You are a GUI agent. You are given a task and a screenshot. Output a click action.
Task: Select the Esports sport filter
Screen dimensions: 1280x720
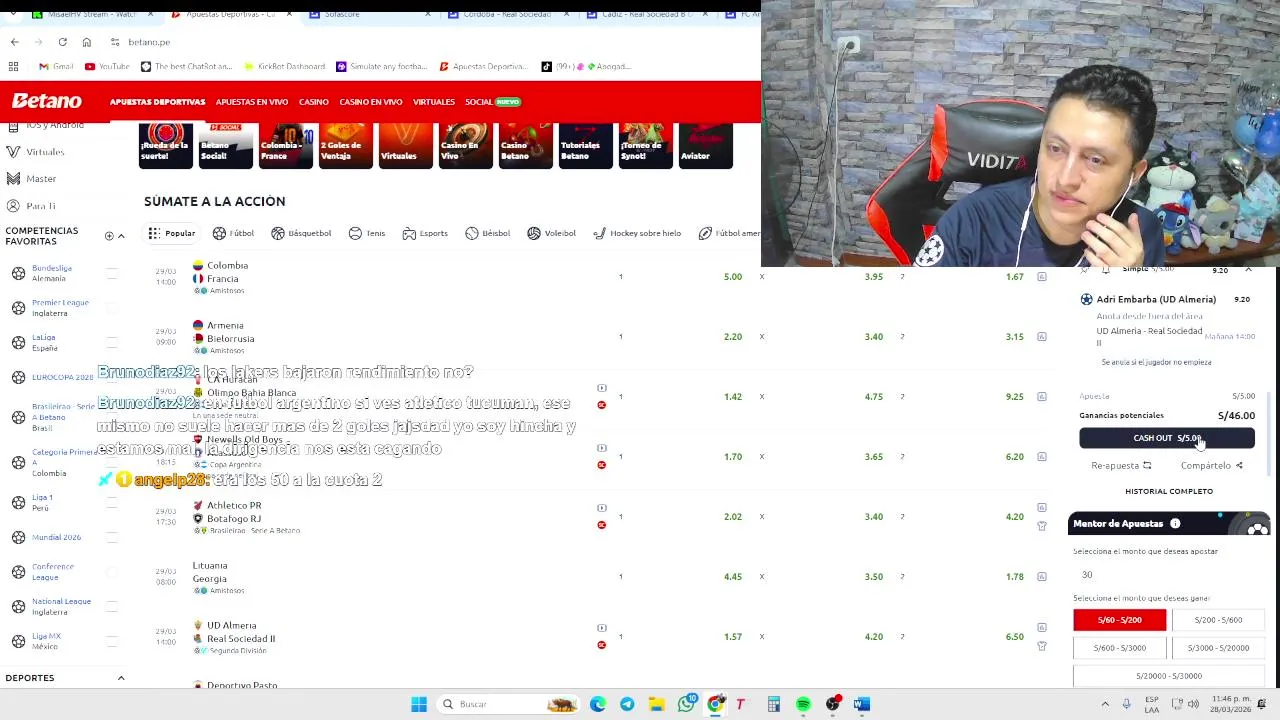pyautogui.click(x=425, y=233)
